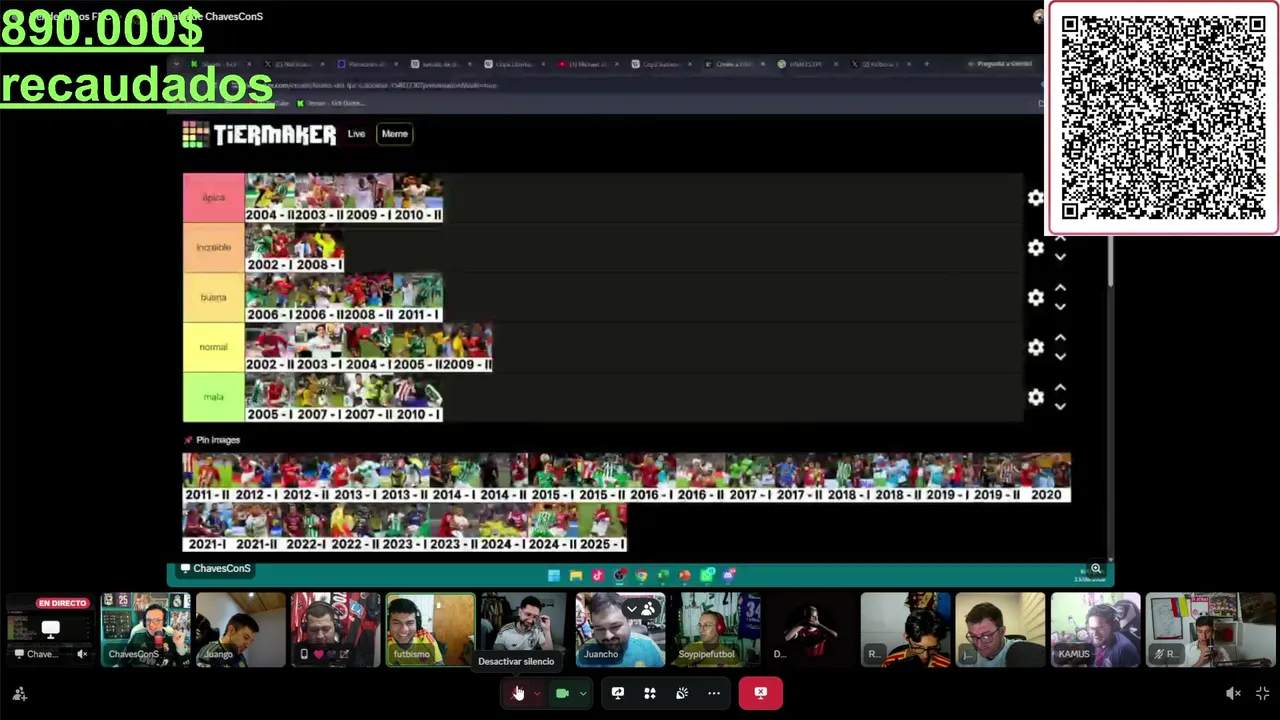This screenshot has width=1280, height=720.
Task: Switch to the Meme tab in TierMaker
Action: [x=395, y=134]
